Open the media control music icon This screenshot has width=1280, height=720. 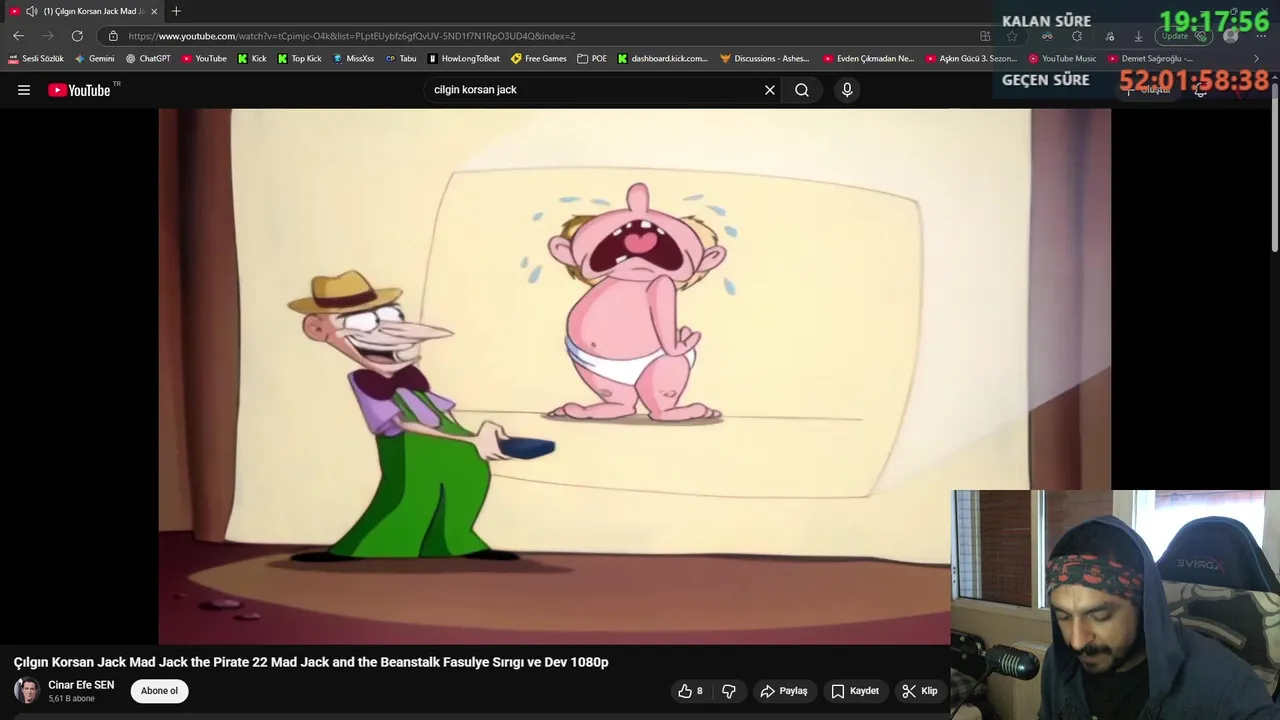(x=1109, y=36)
